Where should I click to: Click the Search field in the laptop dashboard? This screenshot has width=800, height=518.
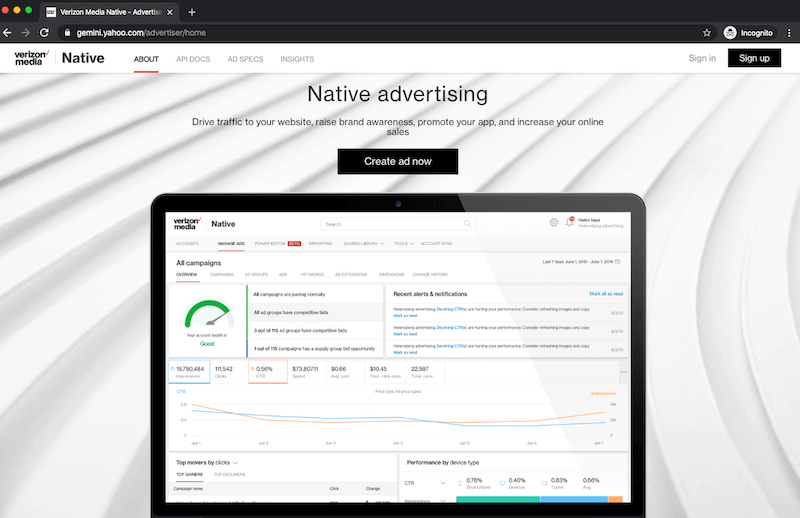(x=397, y=224)
